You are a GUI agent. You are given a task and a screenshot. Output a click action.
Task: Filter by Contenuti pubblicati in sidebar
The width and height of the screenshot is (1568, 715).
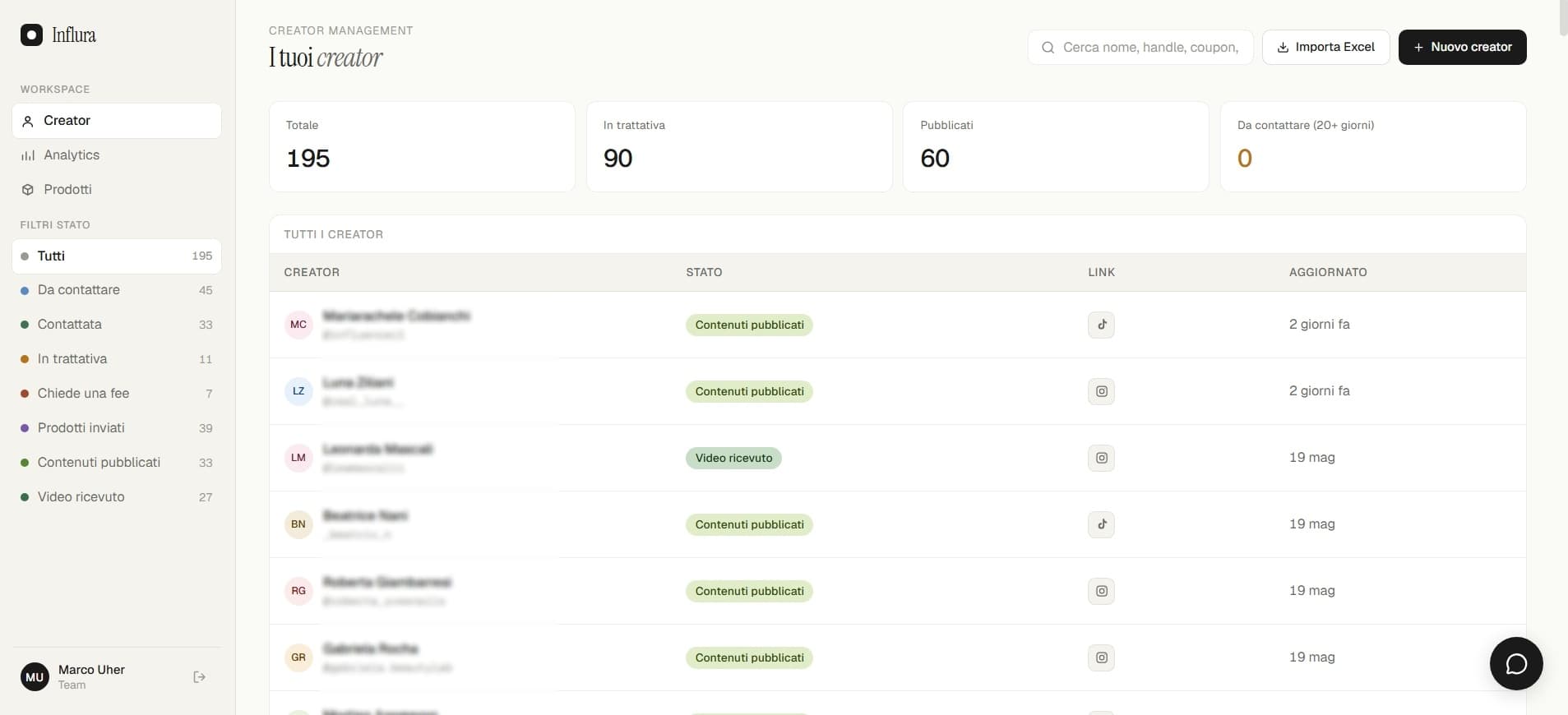tap(117, 463)
